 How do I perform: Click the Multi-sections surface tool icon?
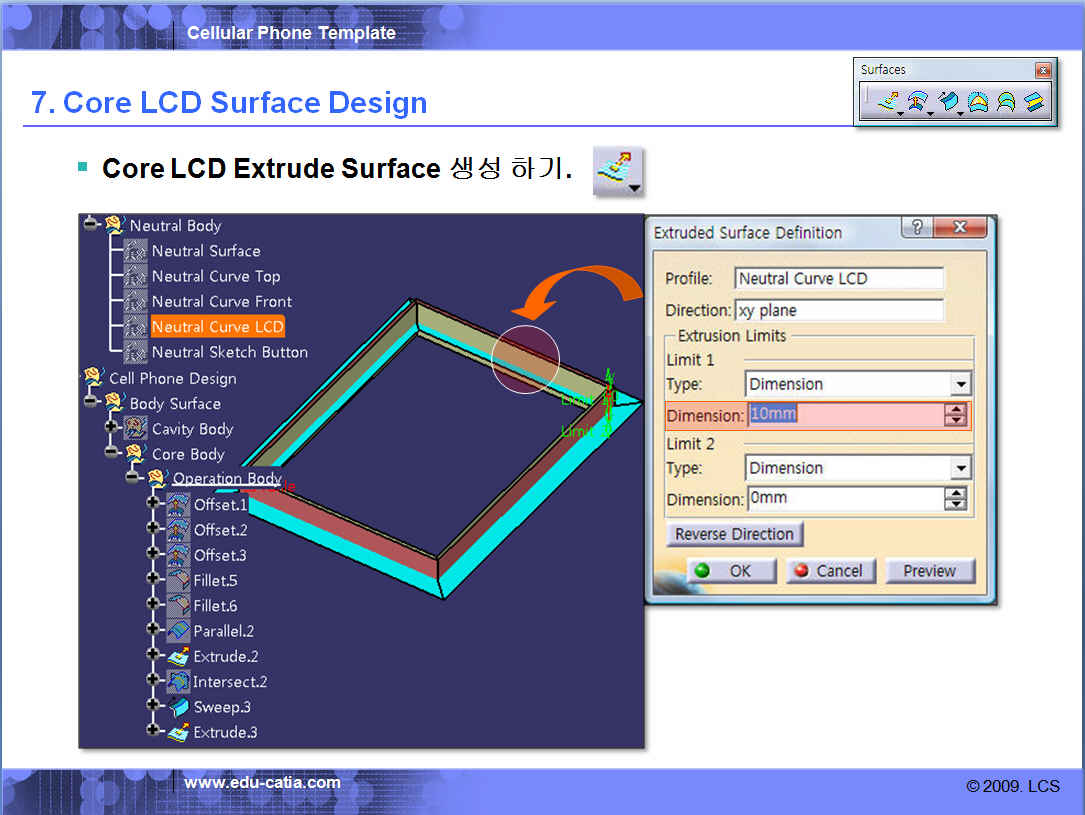pos(1006,102)
